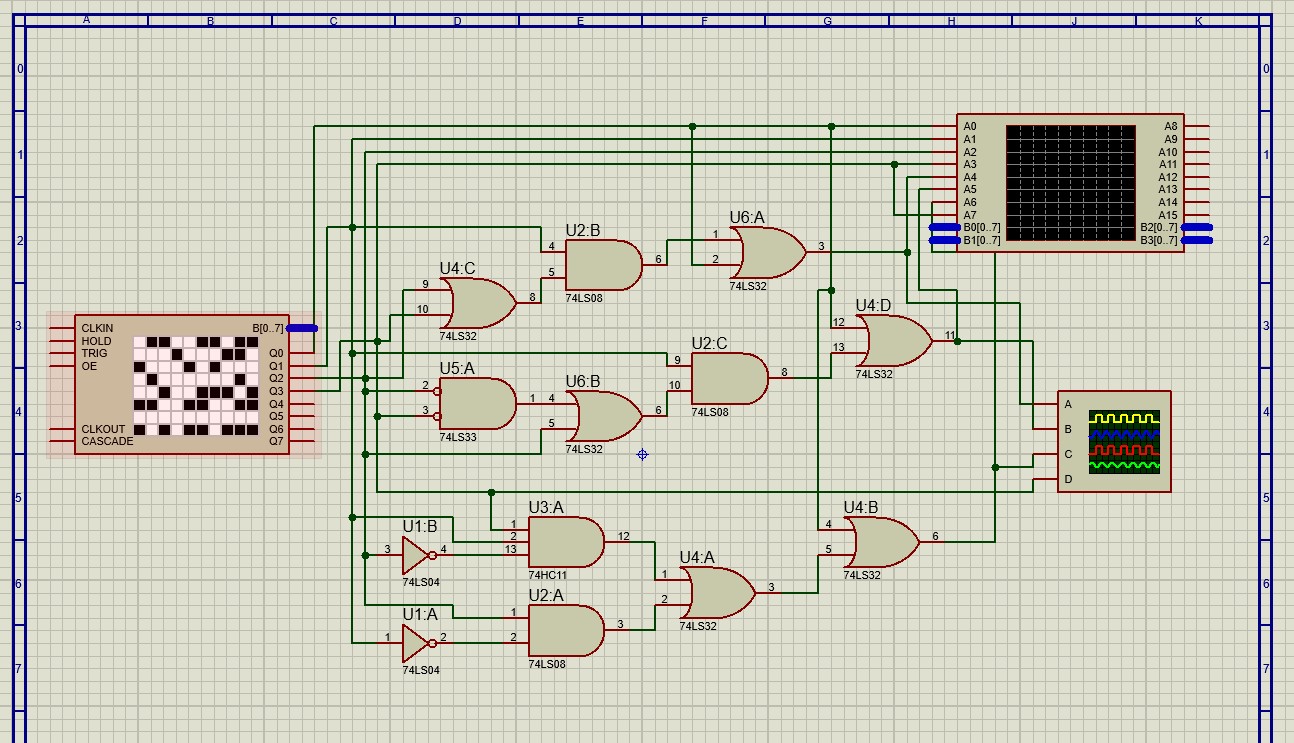Image resolution: width=1294 pixels, height=743 pixels.
Task: Select the U2:A AND gate
Action: [x=566, y=630]
